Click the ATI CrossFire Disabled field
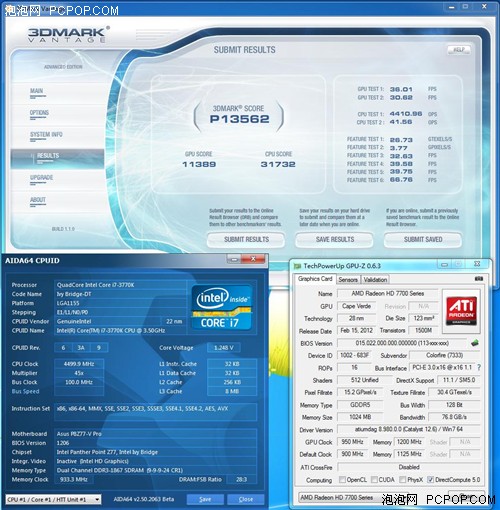The width and height of the screenshot is (500, 510). (x=409, y=467)
